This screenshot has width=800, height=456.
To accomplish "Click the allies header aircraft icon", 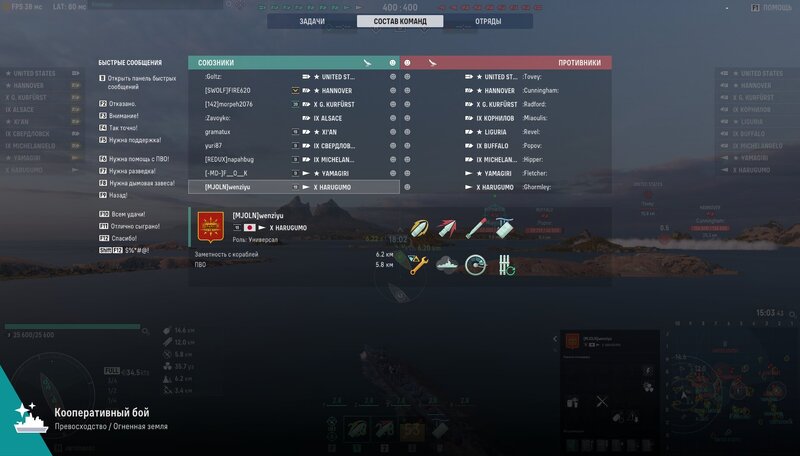I will (367, 63).
